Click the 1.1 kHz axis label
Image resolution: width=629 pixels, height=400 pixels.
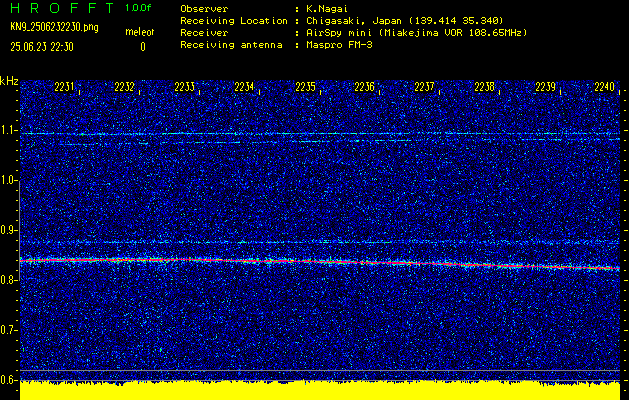(x=9, y=130)
